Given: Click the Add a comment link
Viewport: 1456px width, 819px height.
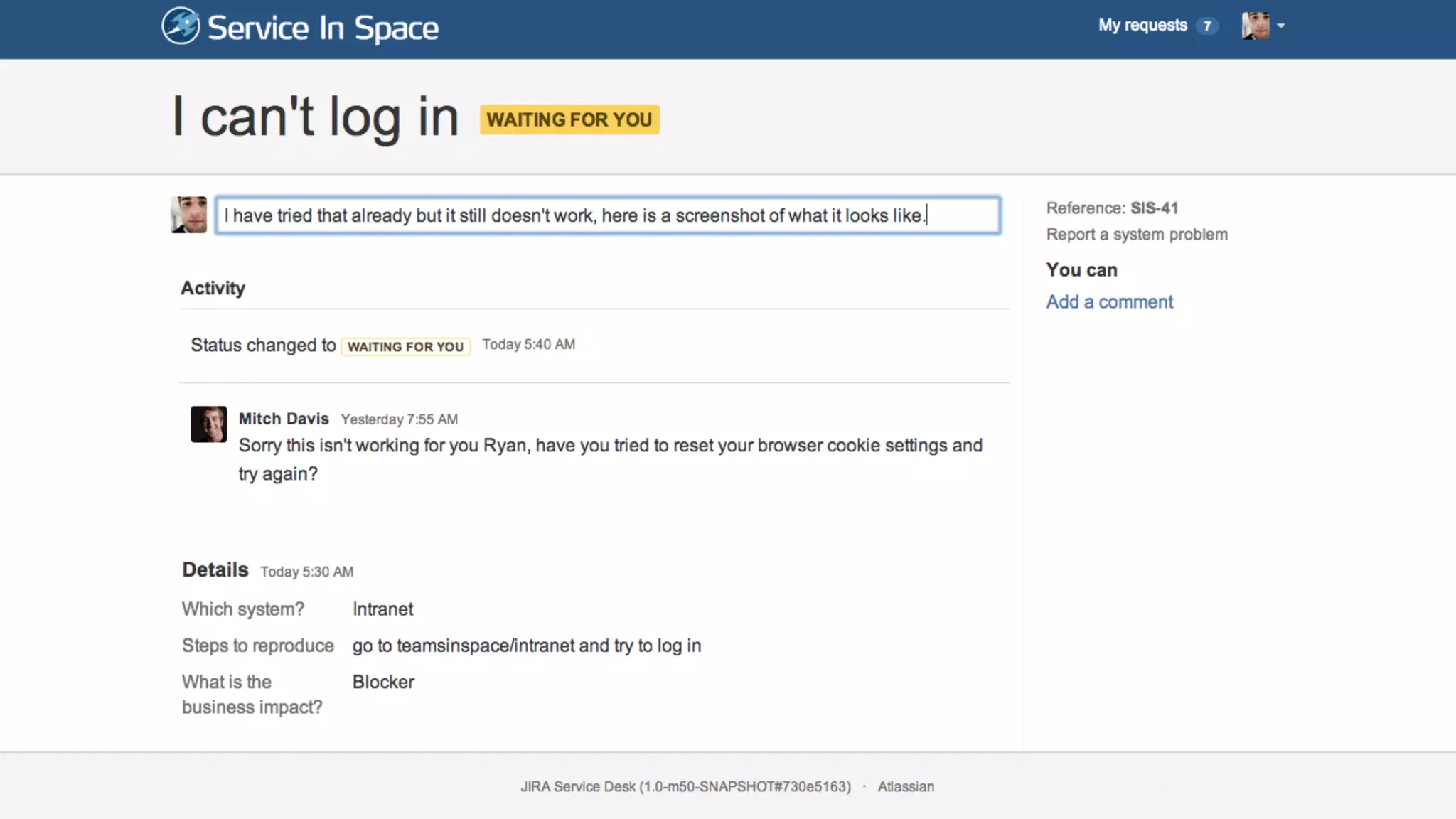Looking at the screenshot, I should click(x=1109, y=302).
